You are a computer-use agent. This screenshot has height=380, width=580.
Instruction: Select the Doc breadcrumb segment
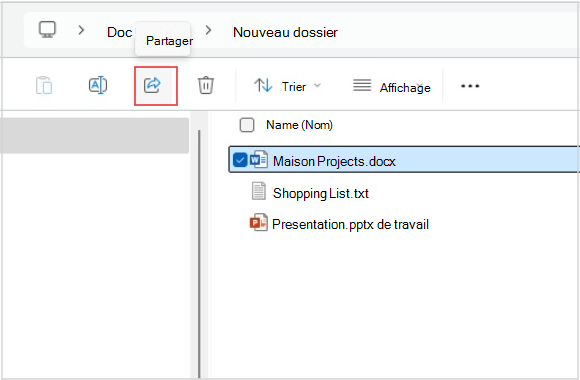coord(119,32)
